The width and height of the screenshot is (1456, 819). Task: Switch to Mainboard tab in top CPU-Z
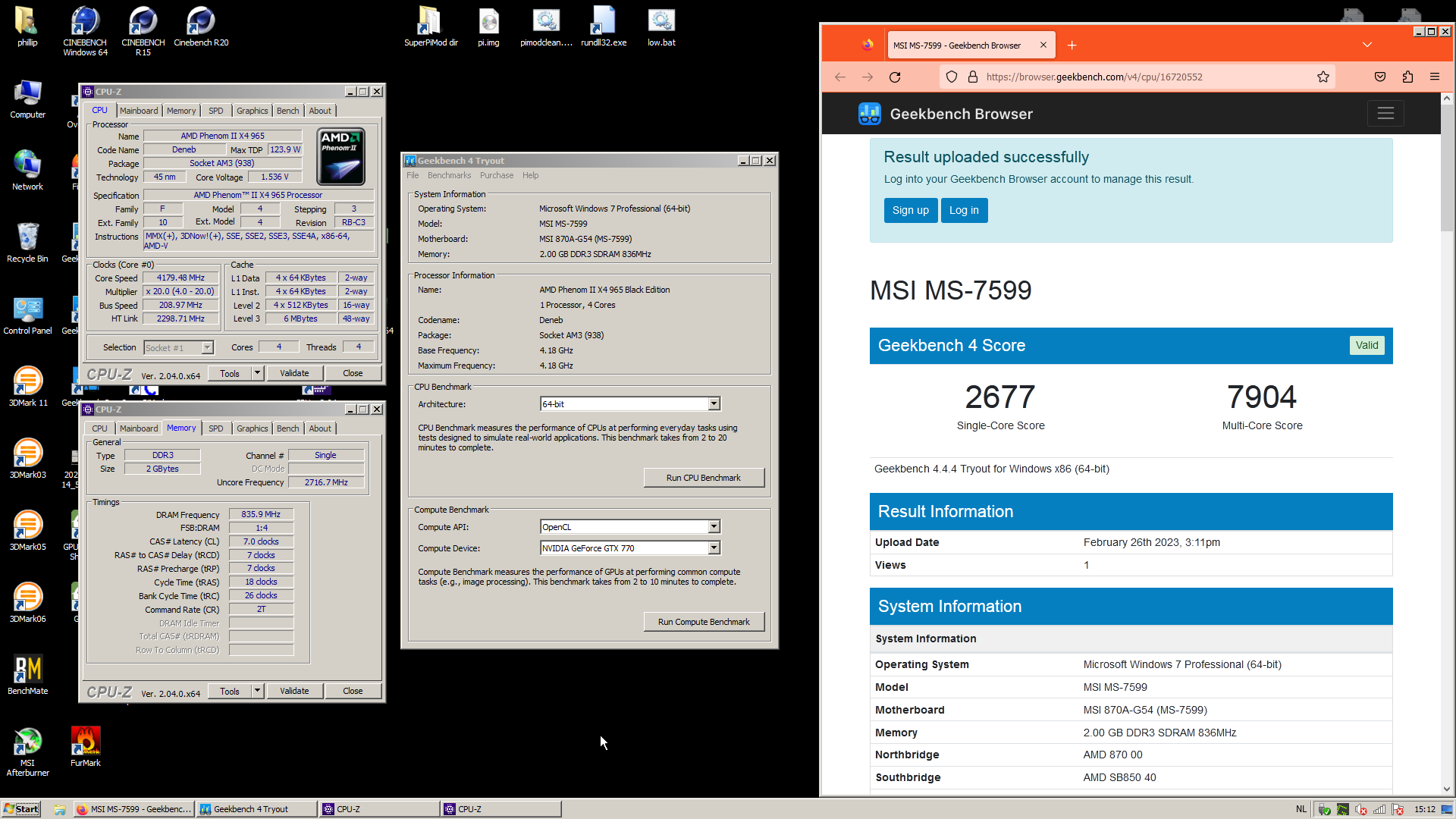139,111
